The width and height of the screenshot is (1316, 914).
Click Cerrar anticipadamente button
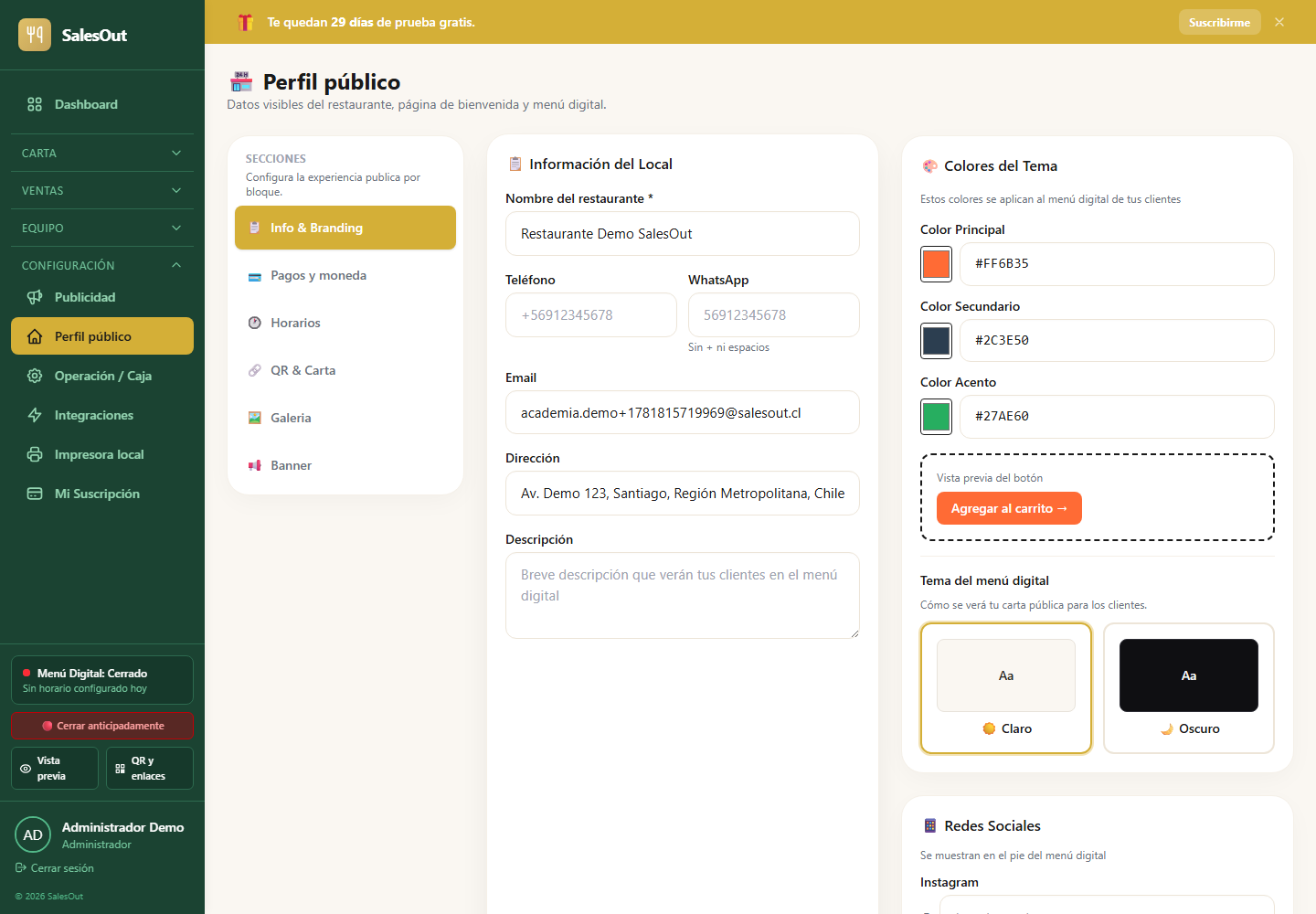tap(102, 726)
